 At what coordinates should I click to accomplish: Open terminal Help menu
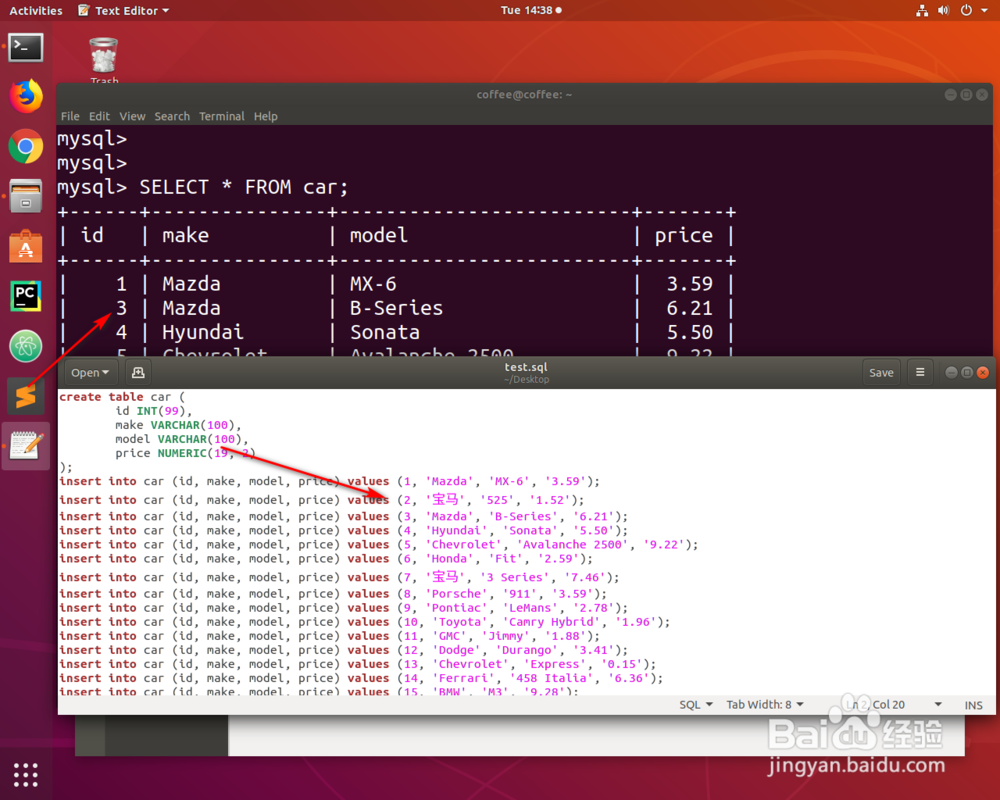[x=265, y=116]
